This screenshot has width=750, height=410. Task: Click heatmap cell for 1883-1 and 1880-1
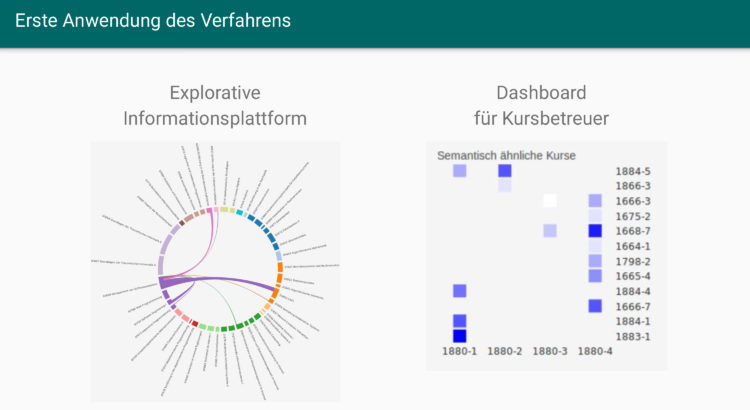[x=459, y=336]
